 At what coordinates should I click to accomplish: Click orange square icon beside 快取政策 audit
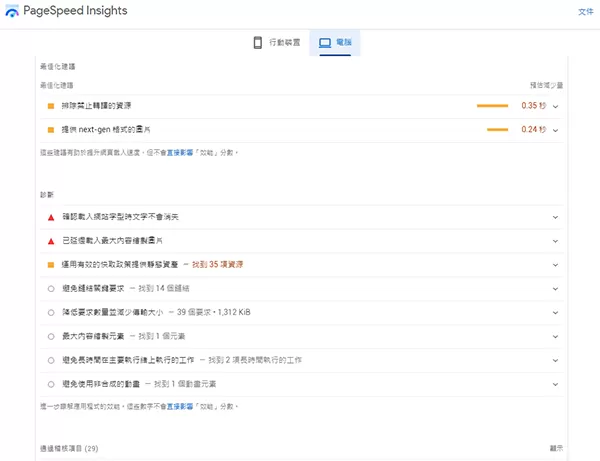pyautogui.click(x=50, y=265)
